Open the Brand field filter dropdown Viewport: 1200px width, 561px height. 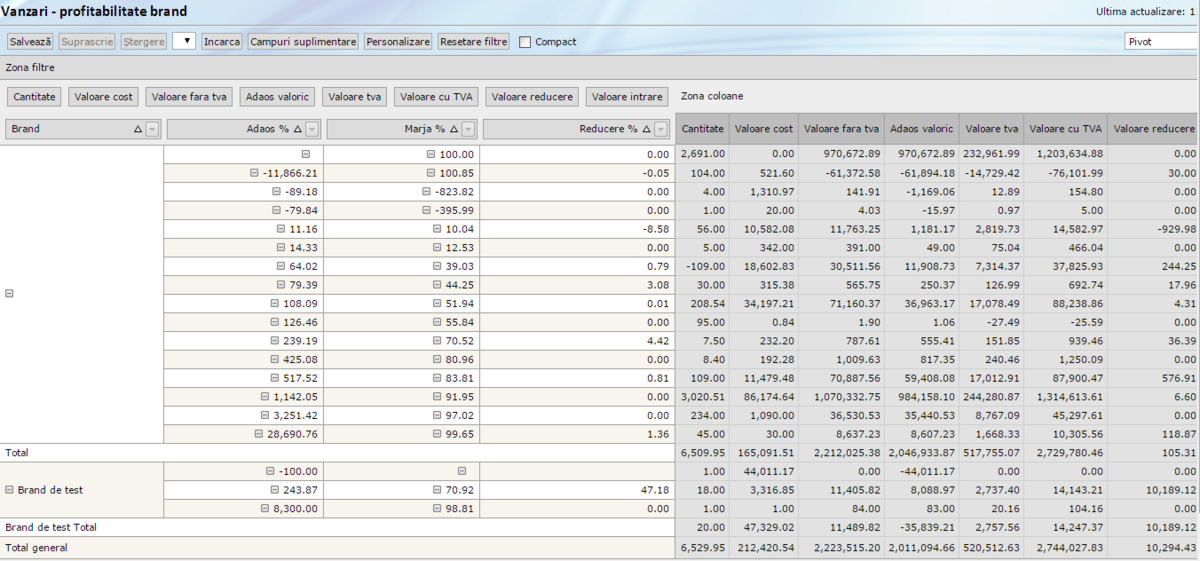click(152, 129)
